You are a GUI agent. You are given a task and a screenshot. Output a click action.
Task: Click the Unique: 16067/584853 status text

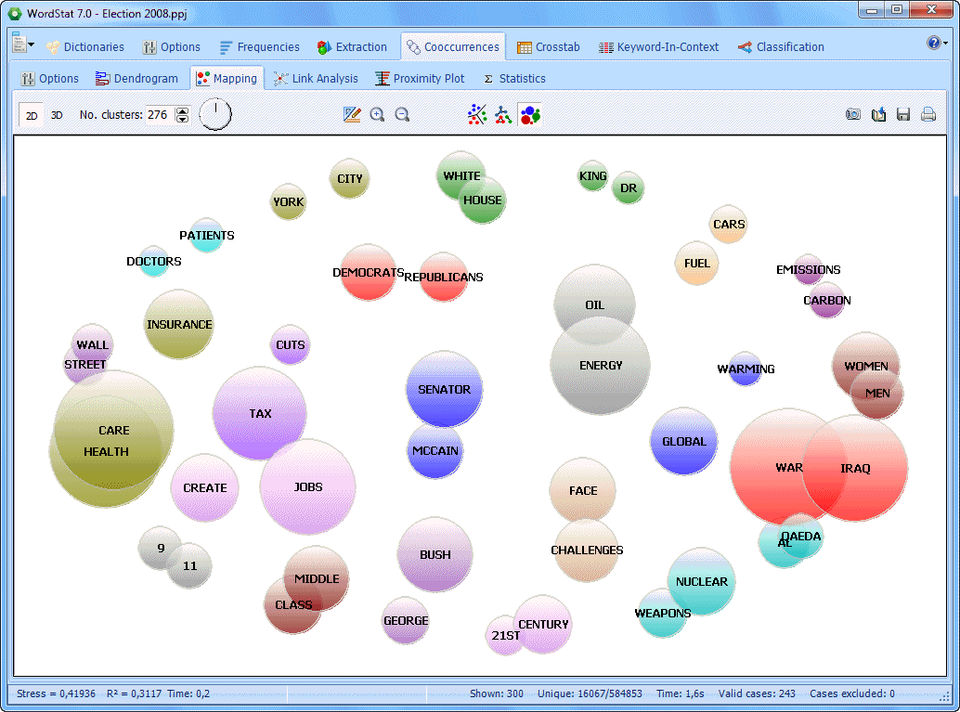(x=590, y=694)
